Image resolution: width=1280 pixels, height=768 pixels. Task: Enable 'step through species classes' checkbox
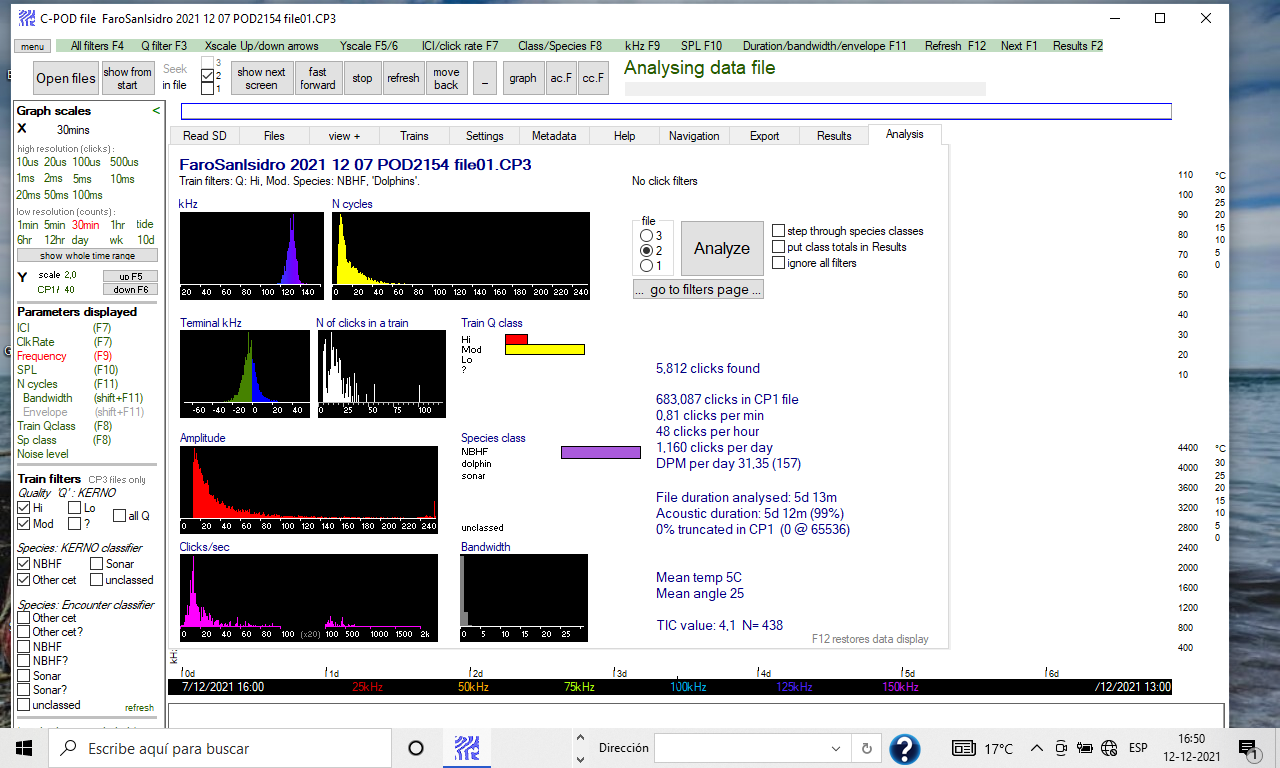779,231
